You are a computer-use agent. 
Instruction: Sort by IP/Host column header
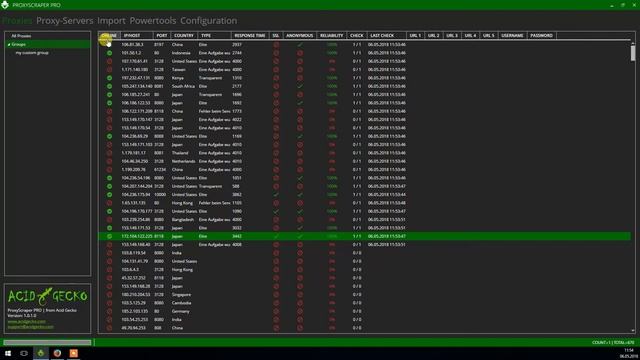[136, 36]
